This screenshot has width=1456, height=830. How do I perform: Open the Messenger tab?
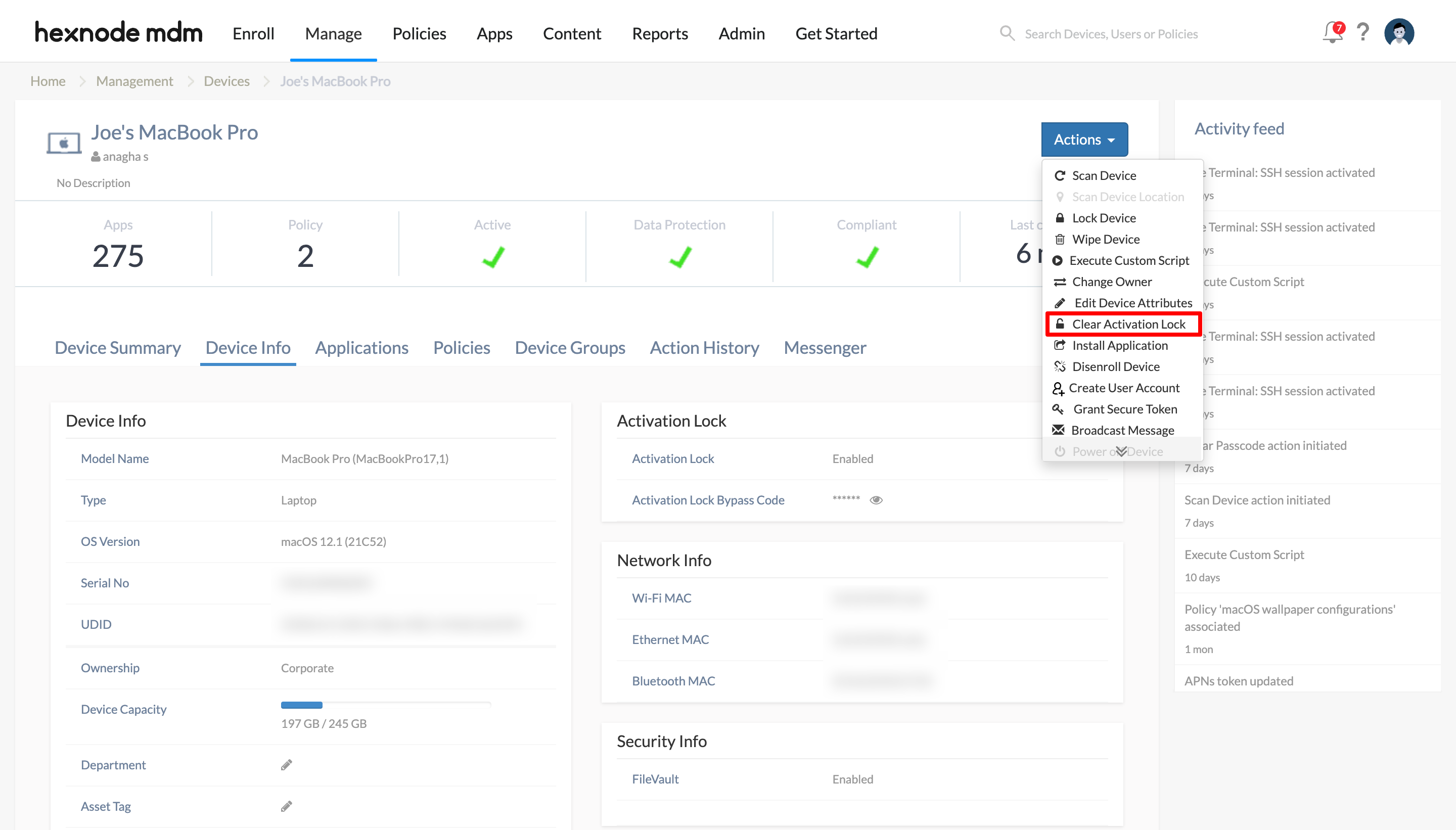pyautogui.click(x=825, y=348)
